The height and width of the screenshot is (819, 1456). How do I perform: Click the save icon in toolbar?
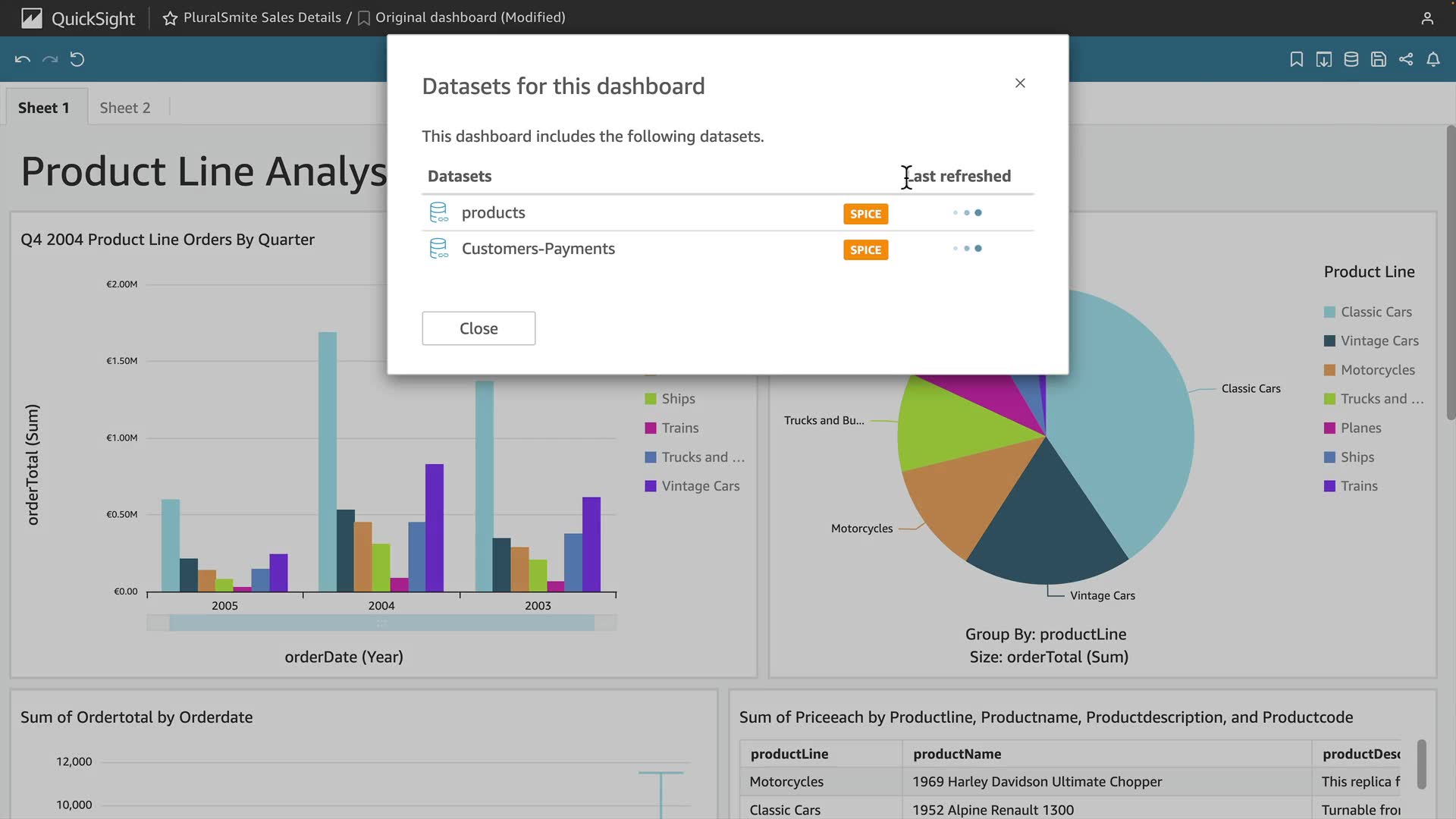pos(1378,59)
